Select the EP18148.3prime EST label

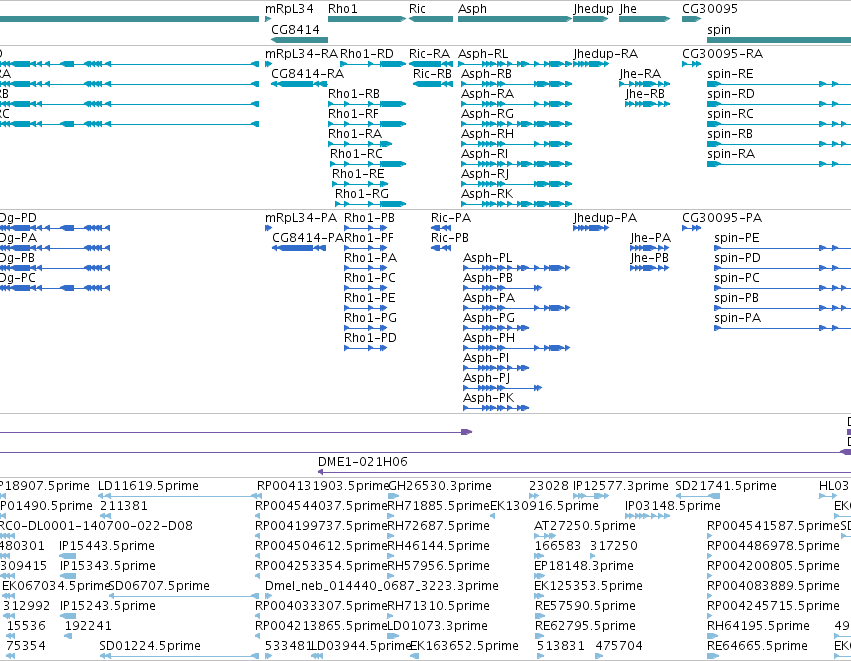[x=584, y=566]
